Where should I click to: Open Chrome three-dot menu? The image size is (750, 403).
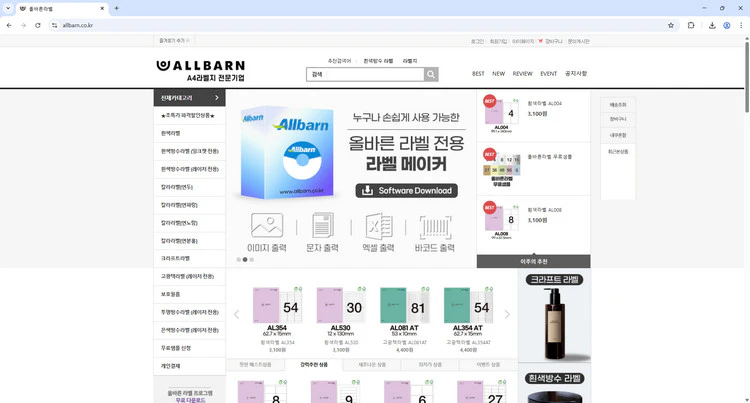pyautogui.click(x=741, y=25)
